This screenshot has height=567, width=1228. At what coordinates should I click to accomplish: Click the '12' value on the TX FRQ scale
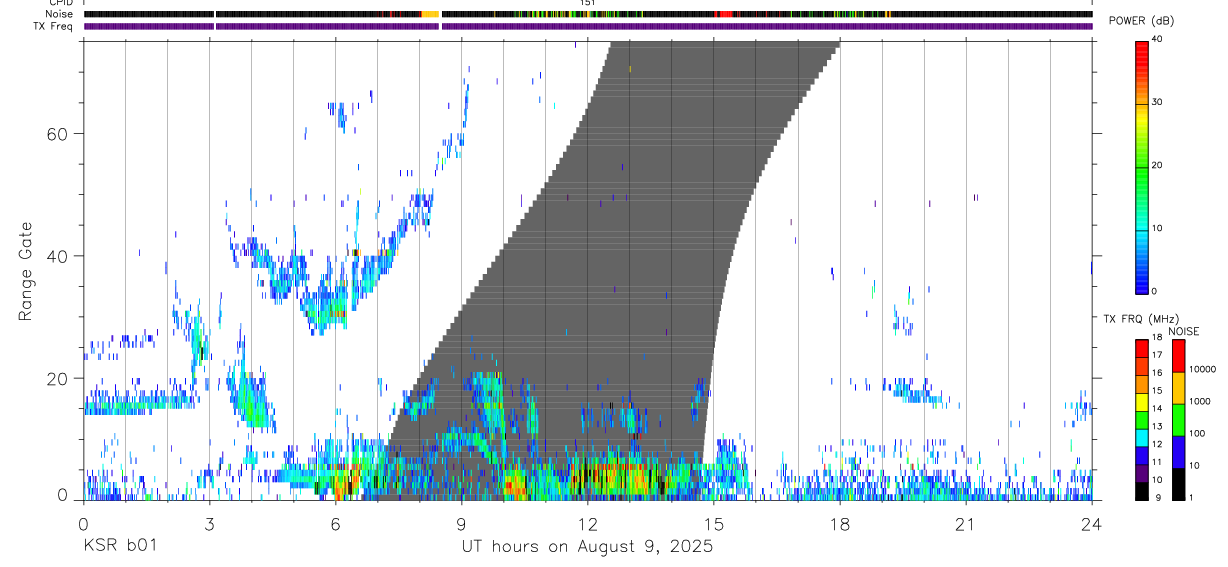click(1155, 444)
